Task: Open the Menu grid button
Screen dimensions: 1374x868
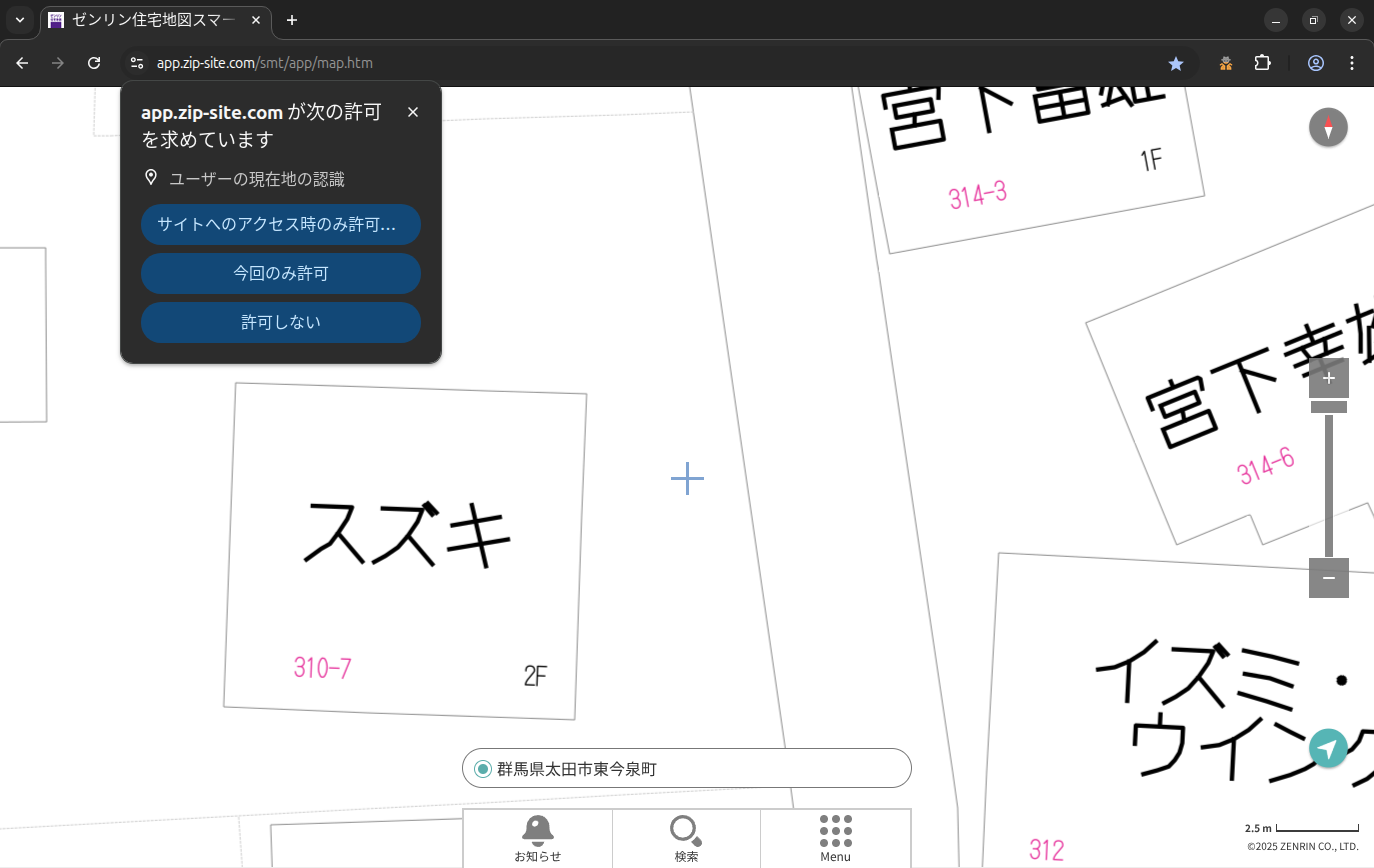Action: (x=835, y=838)
